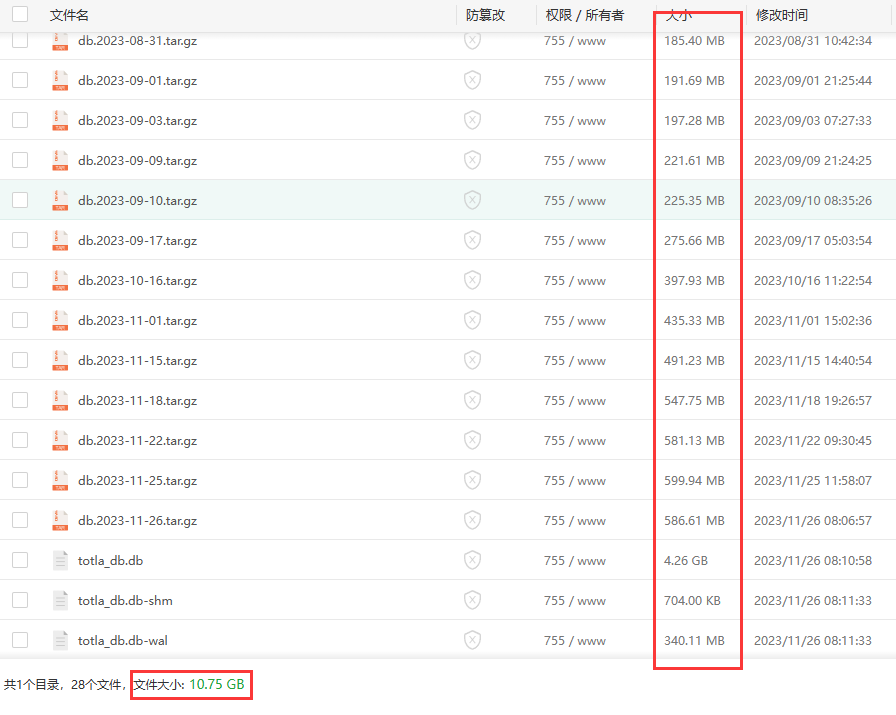Check the box for db.2023-11-25.tar.gz
Viewport: 896px width, 715px height.
pyautogui.click(x=20, y=480)
